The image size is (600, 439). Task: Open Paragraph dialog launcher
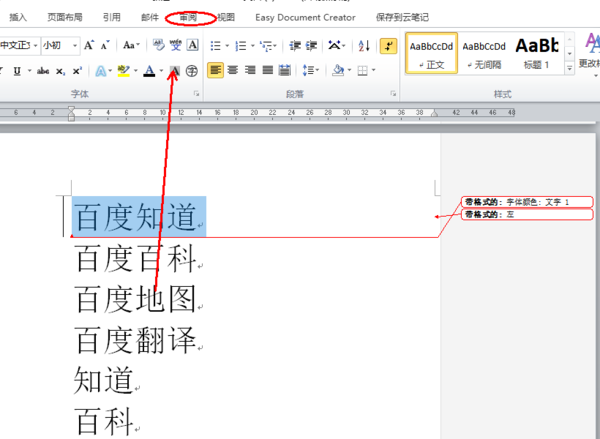click(393, 93)
